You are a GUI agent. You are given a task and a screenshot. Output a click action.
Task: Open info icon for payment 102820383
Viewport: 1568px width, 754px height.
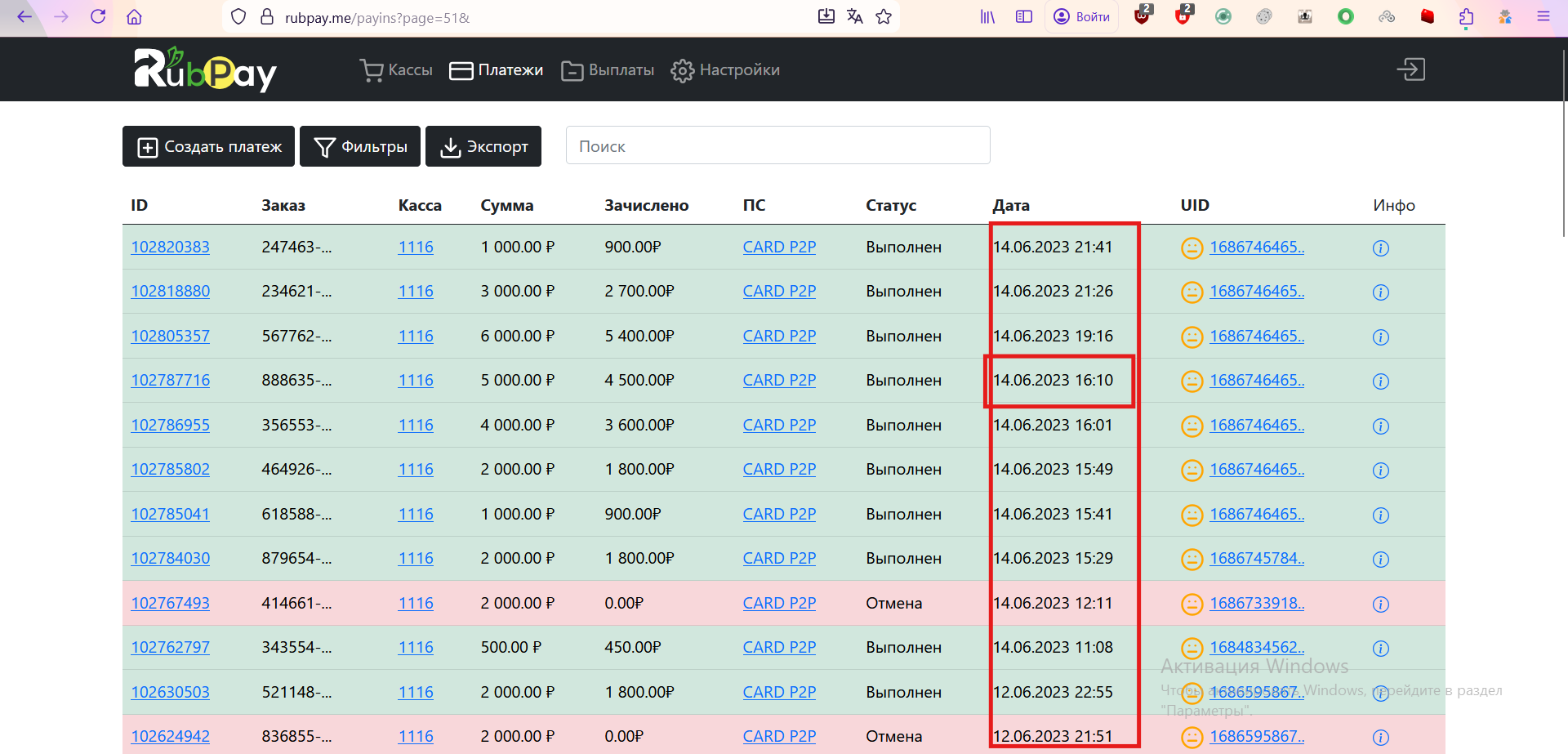click(x=1380, y=248)
